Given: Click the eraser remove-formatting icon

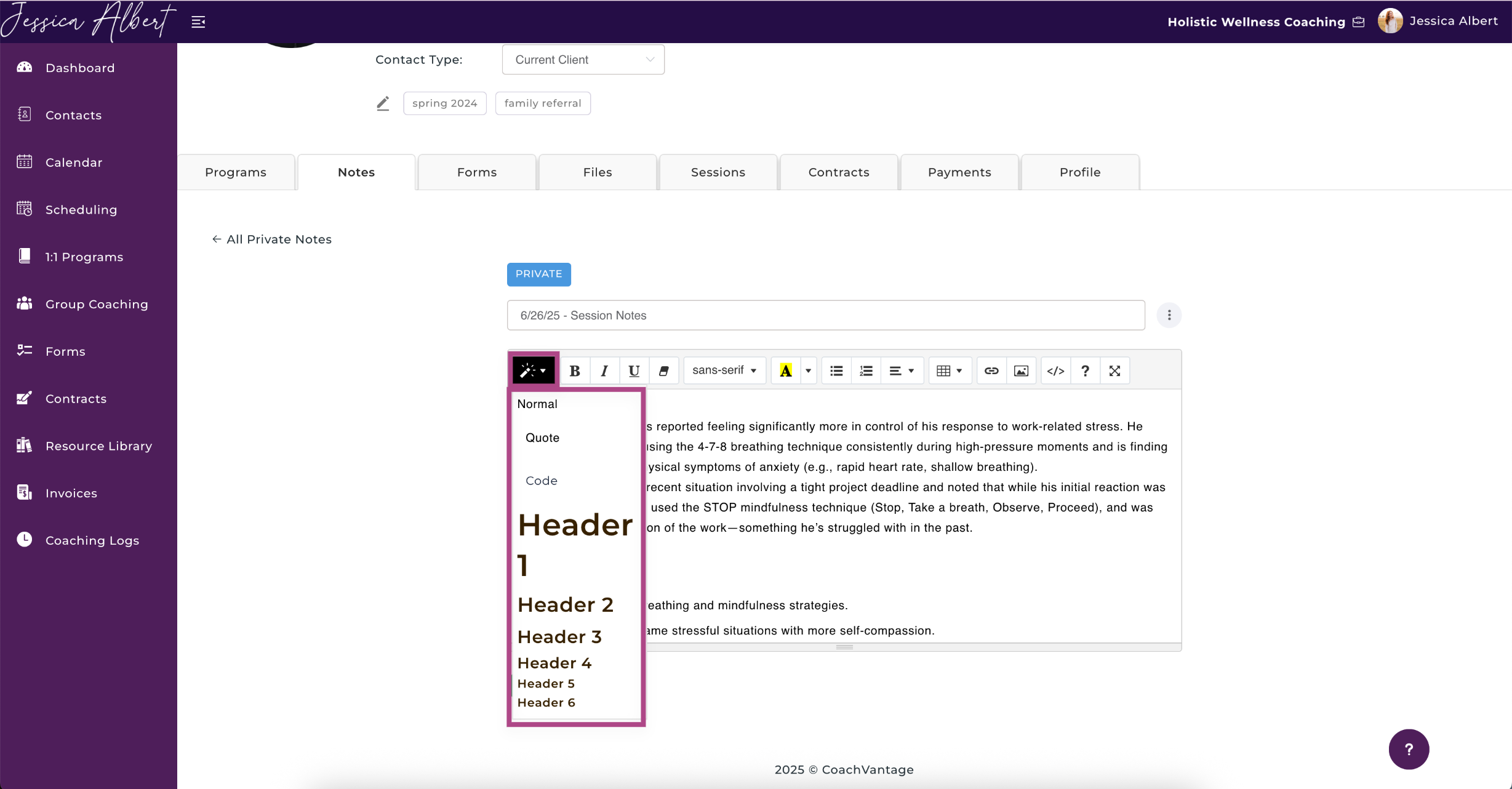Looking at the screenshot, I should coord(663,370).
